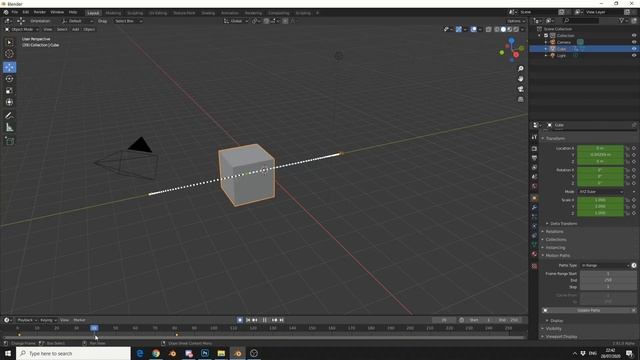Open the Edit menu
640x360 pixels.
pyautogui.click(x=26, y=12)
